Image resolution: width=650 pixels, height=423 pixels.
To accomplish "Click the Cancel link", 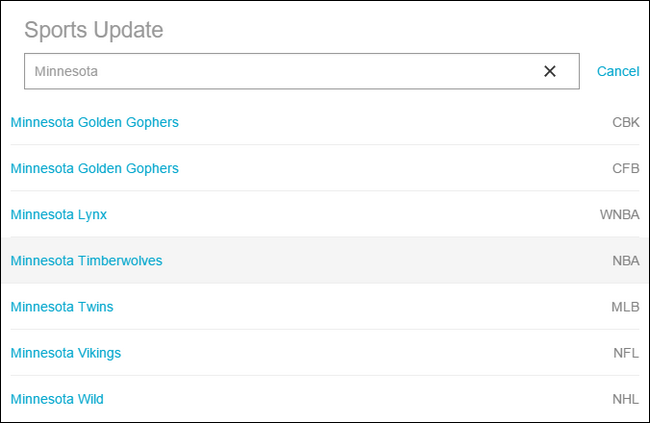I will pos(618,71).
